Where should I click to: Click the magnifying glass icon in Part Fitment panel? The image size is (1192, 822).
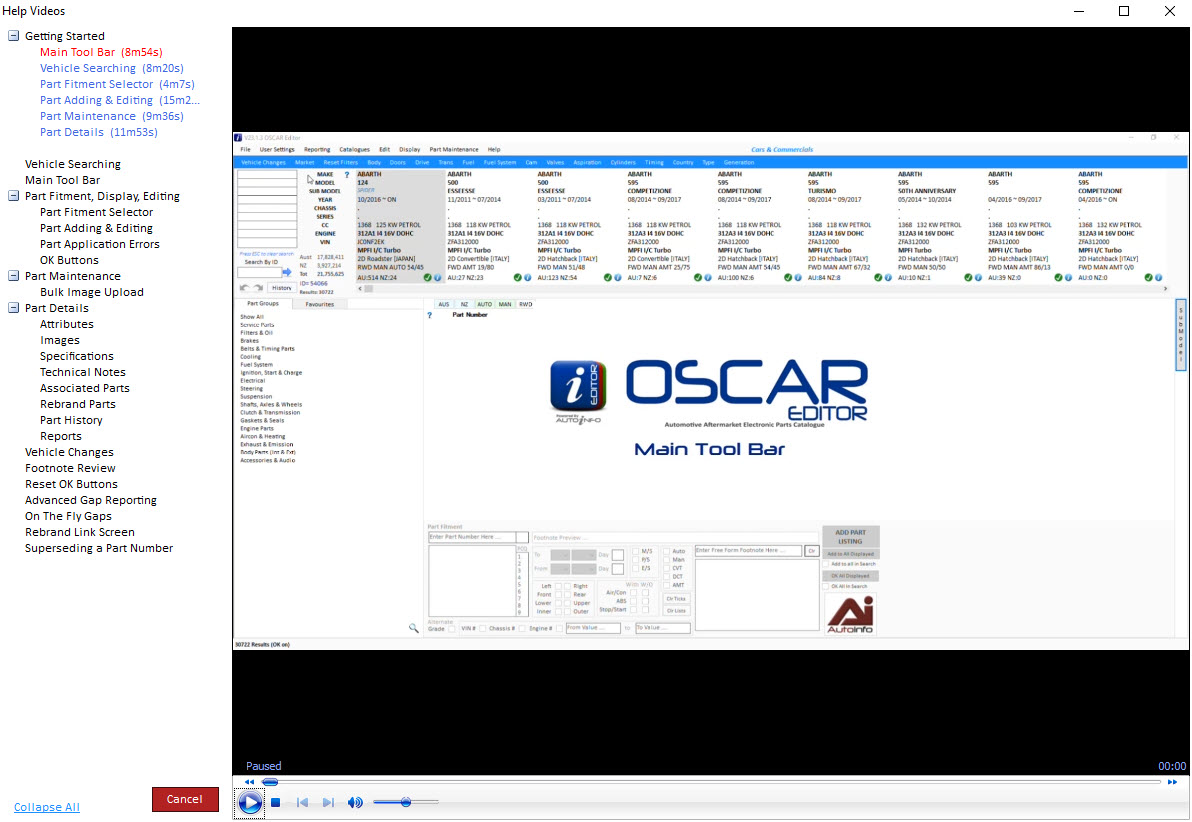click(x=414, y=627)
